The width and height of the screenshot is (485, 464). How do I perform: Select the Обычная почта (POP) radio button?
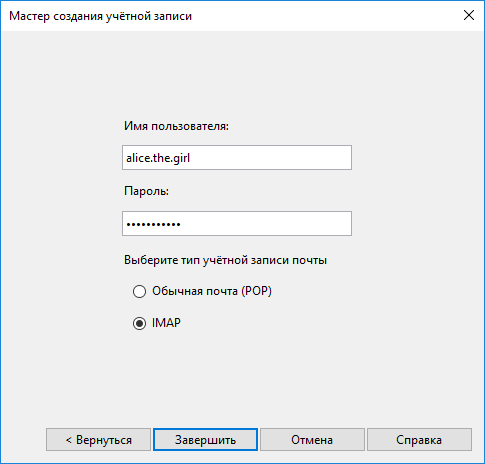(x=139, y=291)
